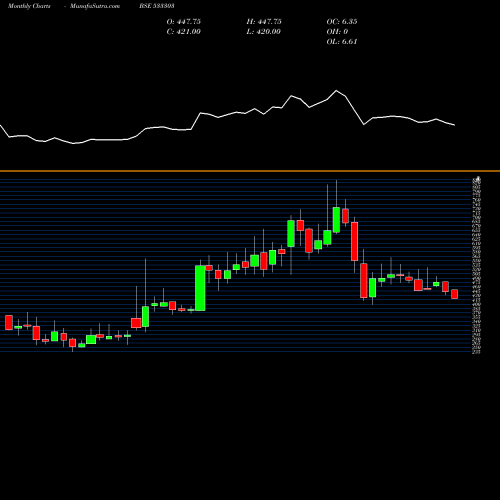Click the 'OL: 6.61' readout
The image size is (500, 500).
point(342,42)
